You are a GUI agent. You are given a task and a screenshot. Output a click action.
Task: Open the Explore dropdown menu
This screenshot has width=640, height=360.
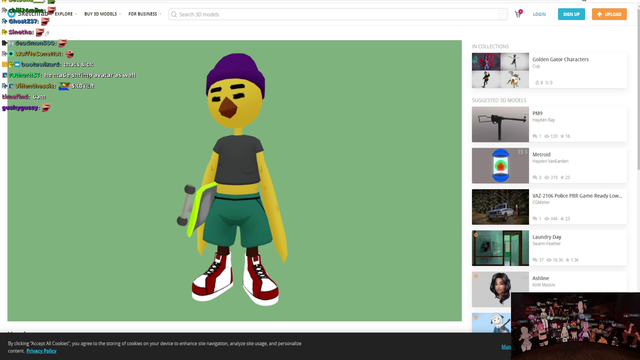pos(66,14)
